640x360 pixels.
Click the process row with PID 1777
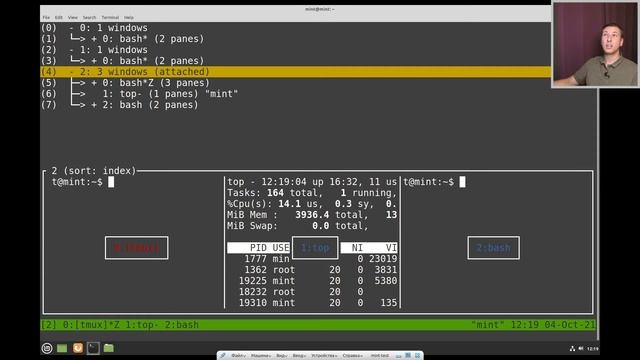pos(312,259)
